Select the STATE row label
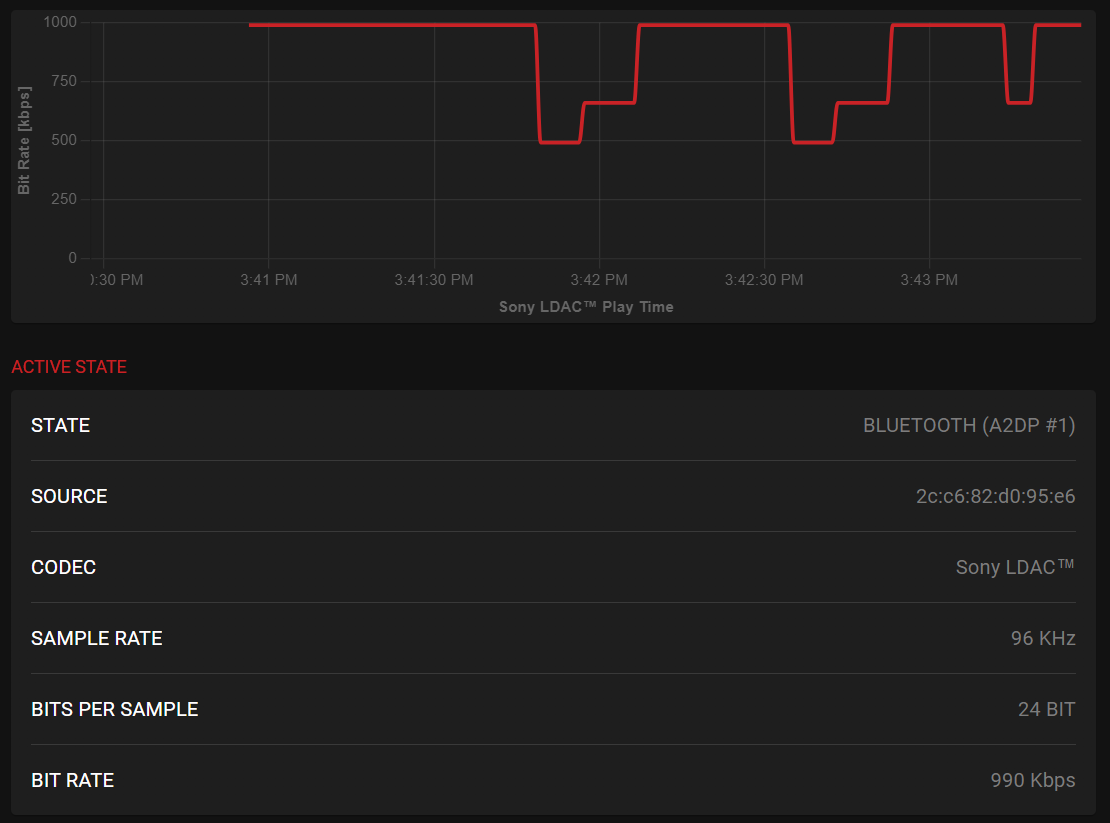 click(x=61, y=425)
